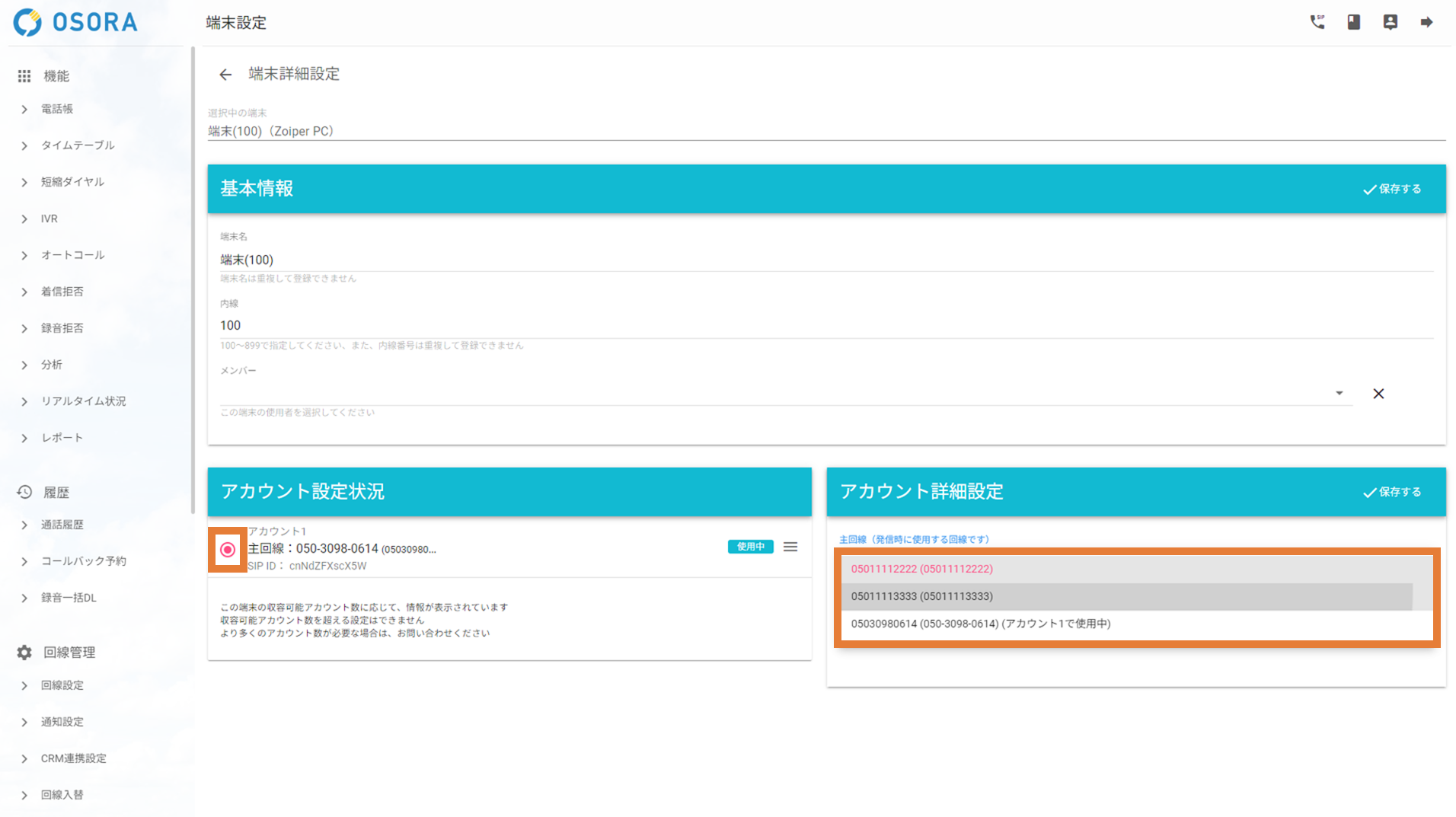The width and height of the screenshot is (1456, 817).
Task: Expand the IVR sidebar item
Action: point(49,219)
